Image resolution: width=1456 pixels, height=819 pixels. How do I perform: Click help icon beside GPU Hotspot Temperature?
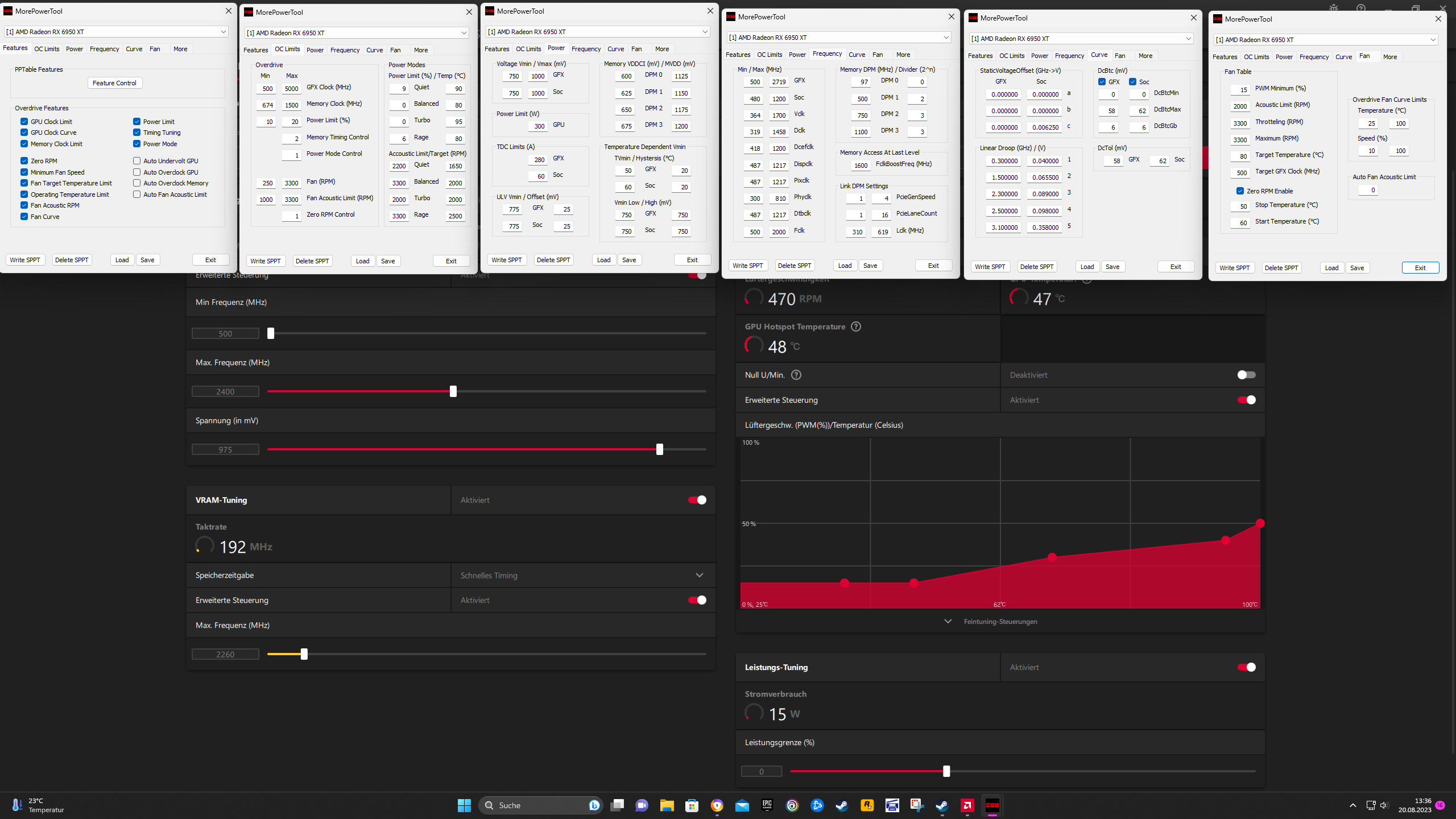click(x=856, y=326)
